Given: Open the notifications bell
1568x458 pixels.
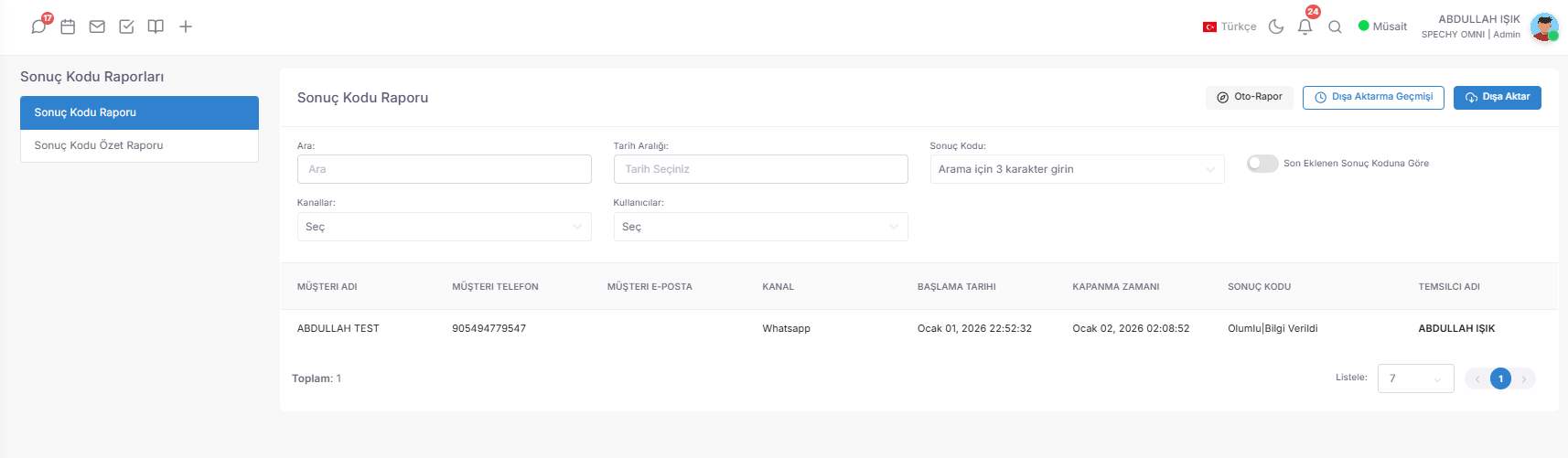Looking at the screenshot, I should 1305,27.
